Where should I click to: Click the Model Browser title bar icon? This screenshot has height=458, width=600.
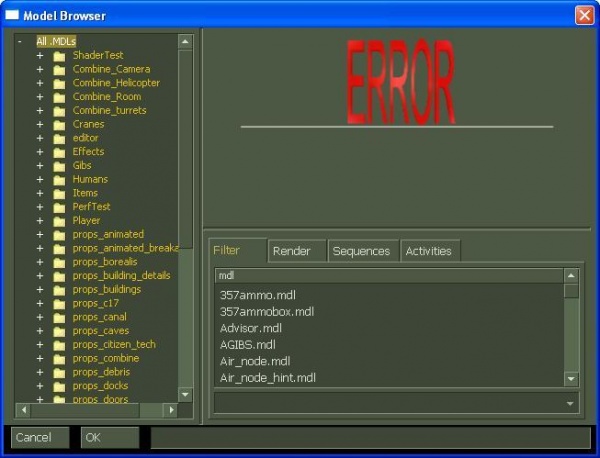coord(12,15)
